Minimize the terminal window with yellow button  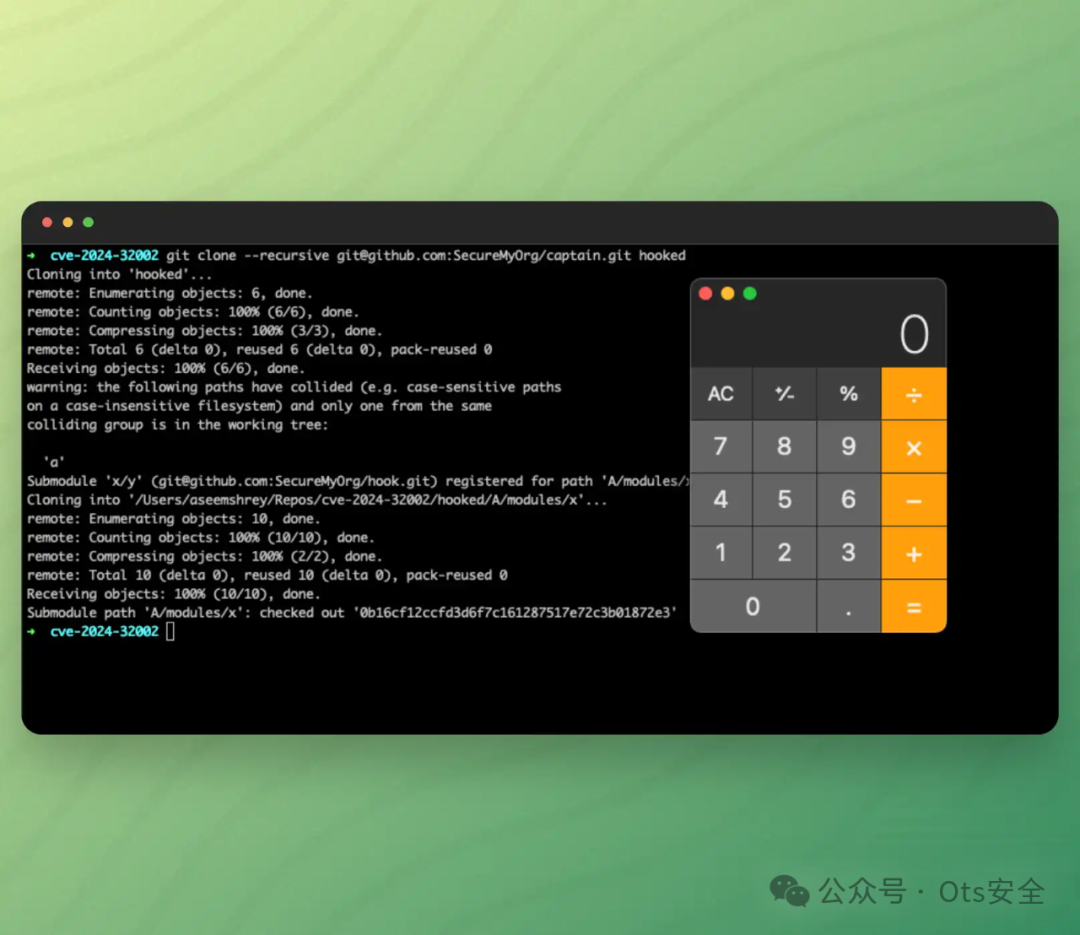(68, 222)
